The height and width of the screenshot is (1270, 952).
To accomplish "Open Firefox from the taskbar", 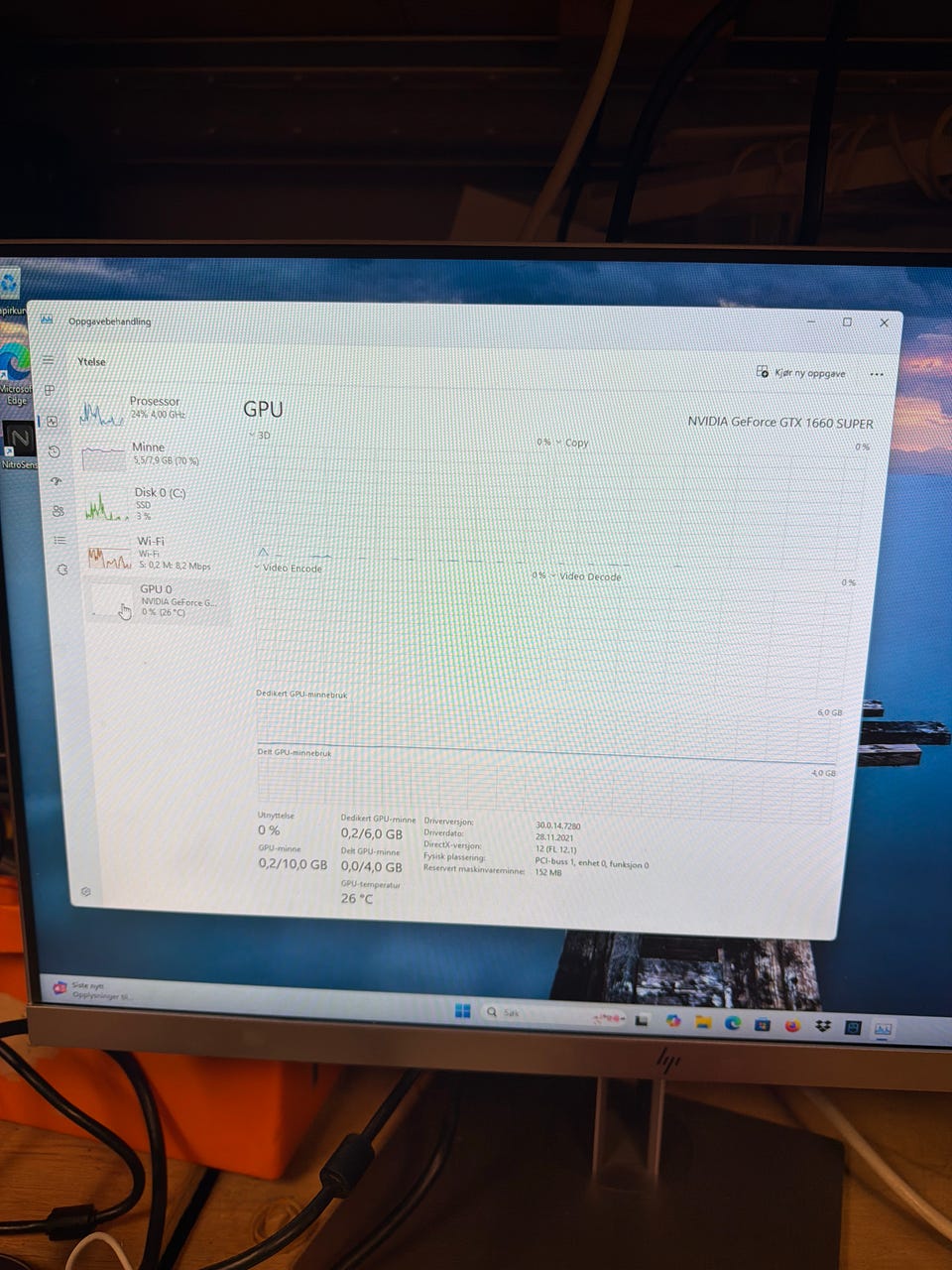I will point(791,1025).
